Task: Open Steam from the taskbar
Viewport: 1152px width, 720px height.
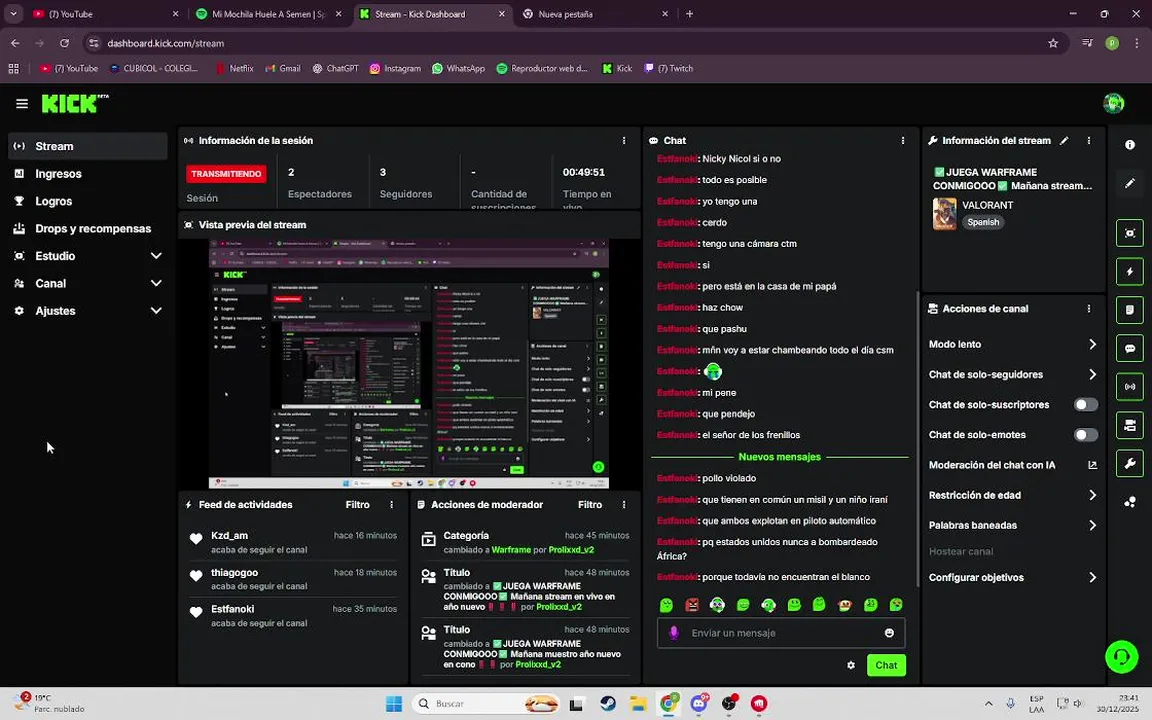Action: click(608, 704)
